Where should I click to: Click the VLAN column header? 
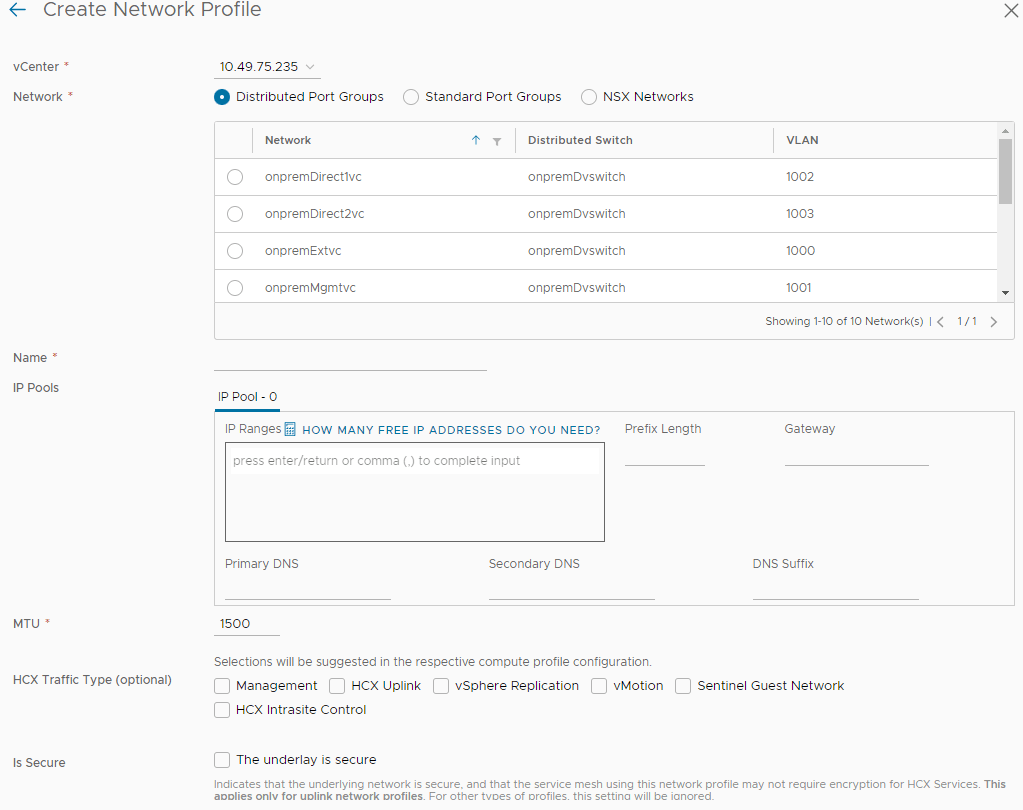tap(802, 141)
